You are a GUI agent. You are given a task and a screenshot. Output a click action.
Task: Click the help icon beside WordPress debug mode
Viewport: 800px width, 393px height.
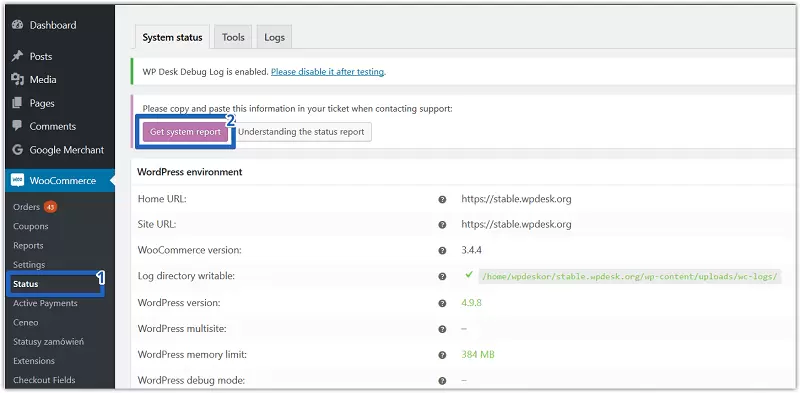pyautogui.click(x=442, y=381)
